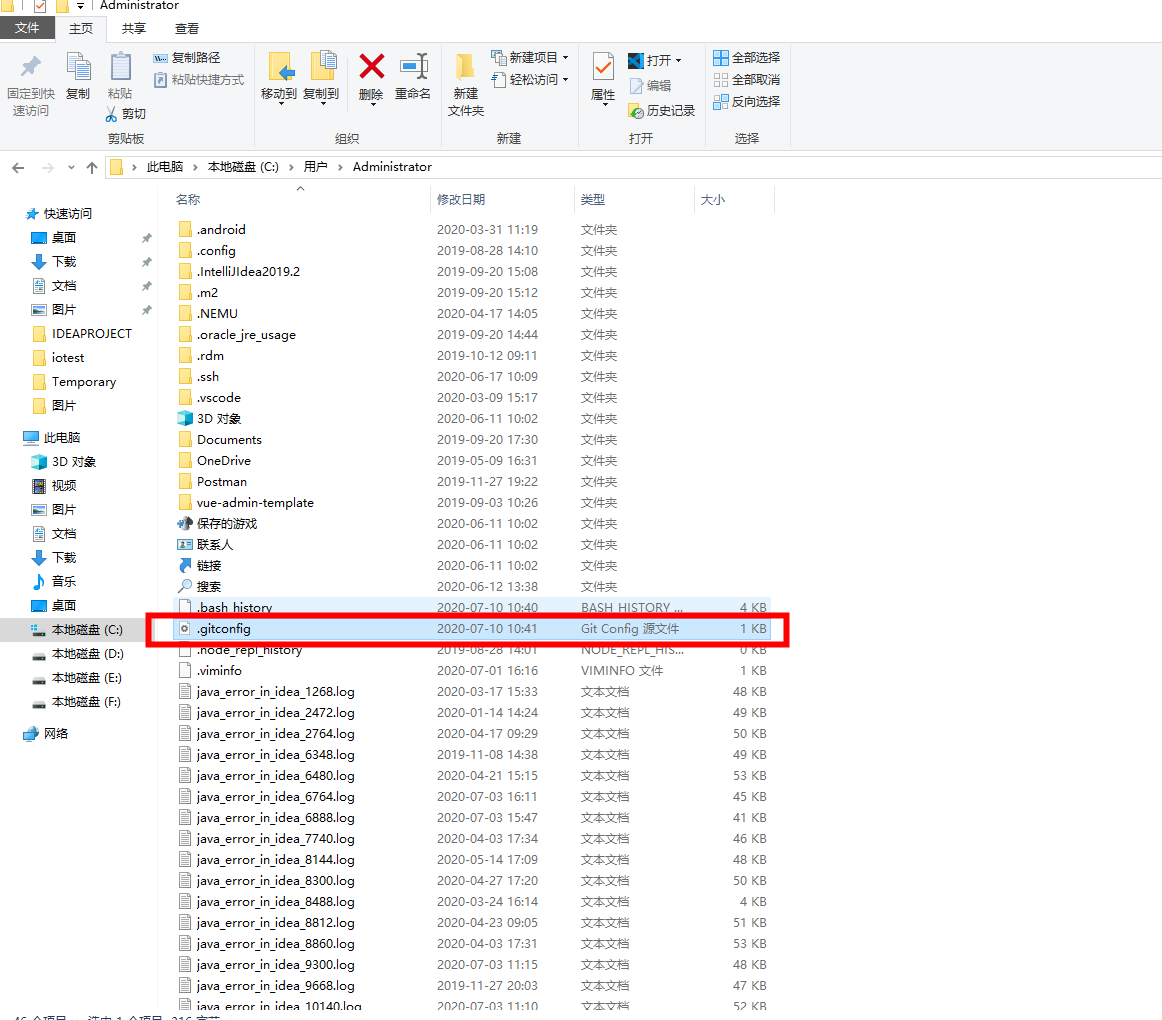The height and width of the screenshot is (1020, 1162).
Task: Switch to the 查看 (View) ribbon tab
Action: (187, 28)
